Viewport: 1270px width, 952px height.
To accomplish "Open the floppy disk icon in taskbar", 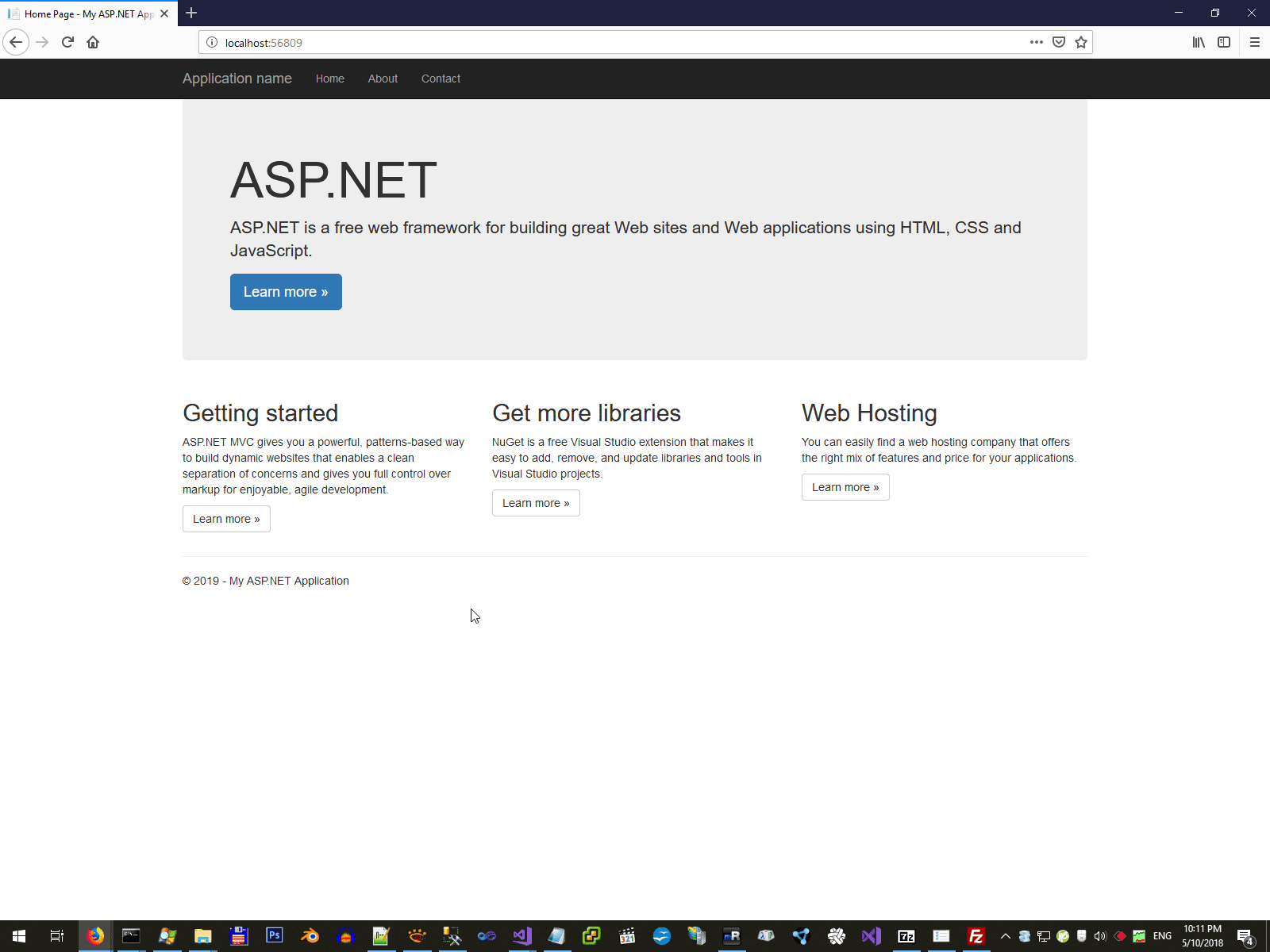I will tap(238, 936).
